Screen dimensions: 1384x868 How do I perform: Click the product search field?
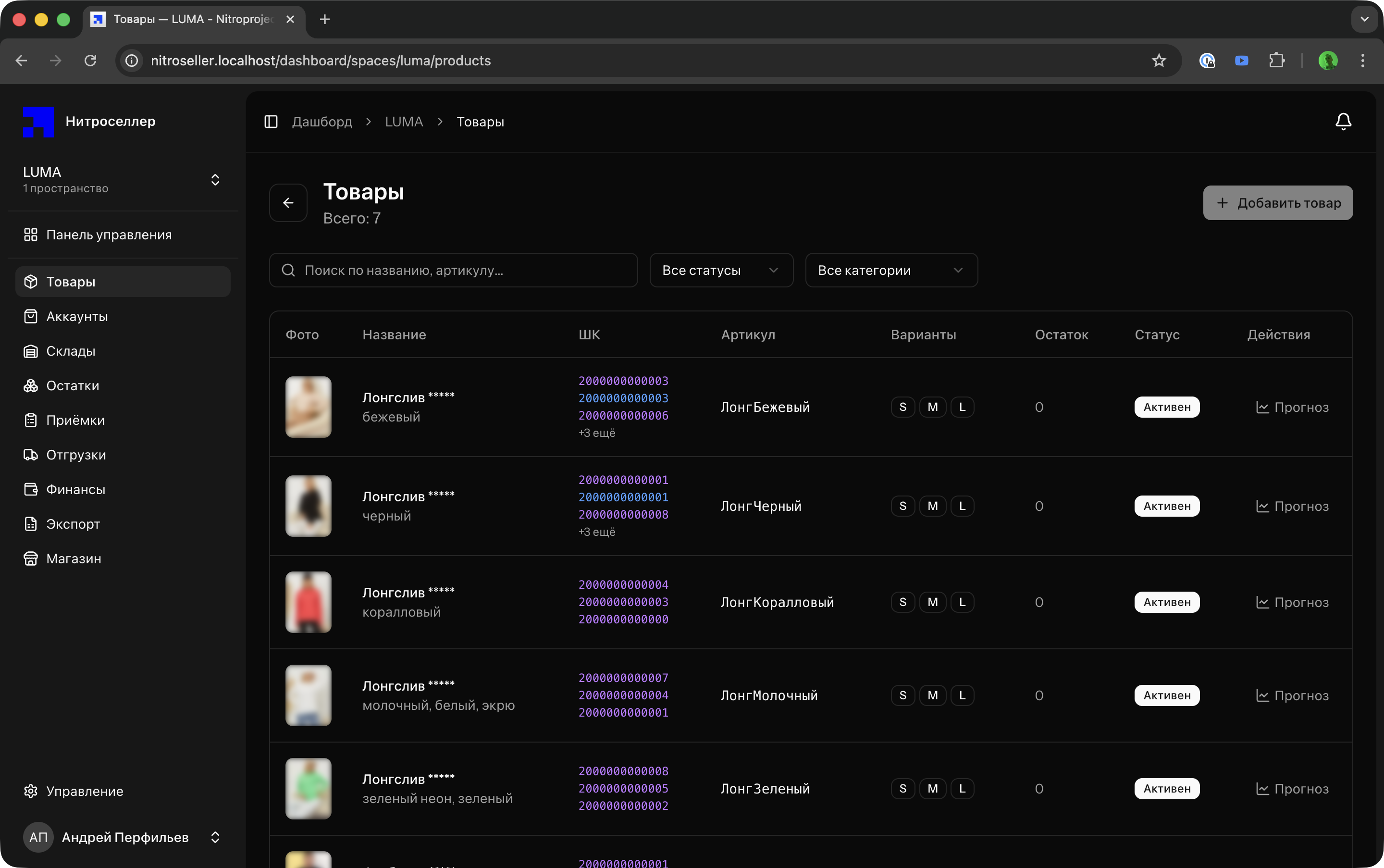tap(454, 271)
